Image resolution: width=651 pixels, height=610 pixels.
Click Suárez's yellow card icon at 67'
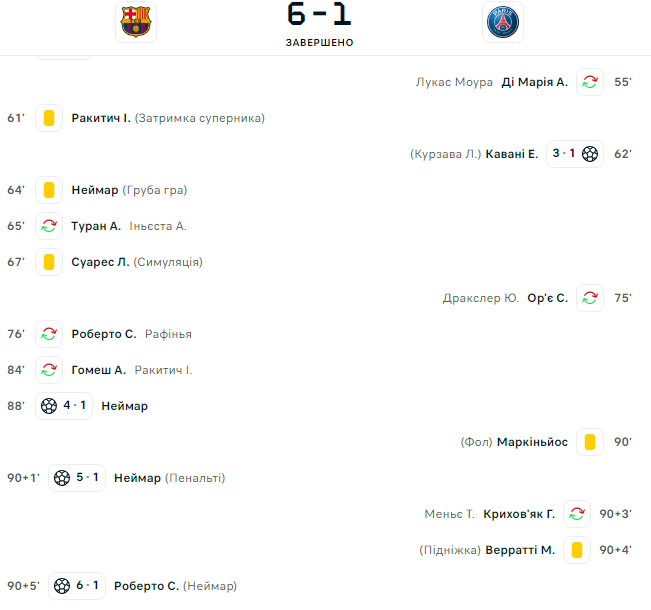pos(49,262)
